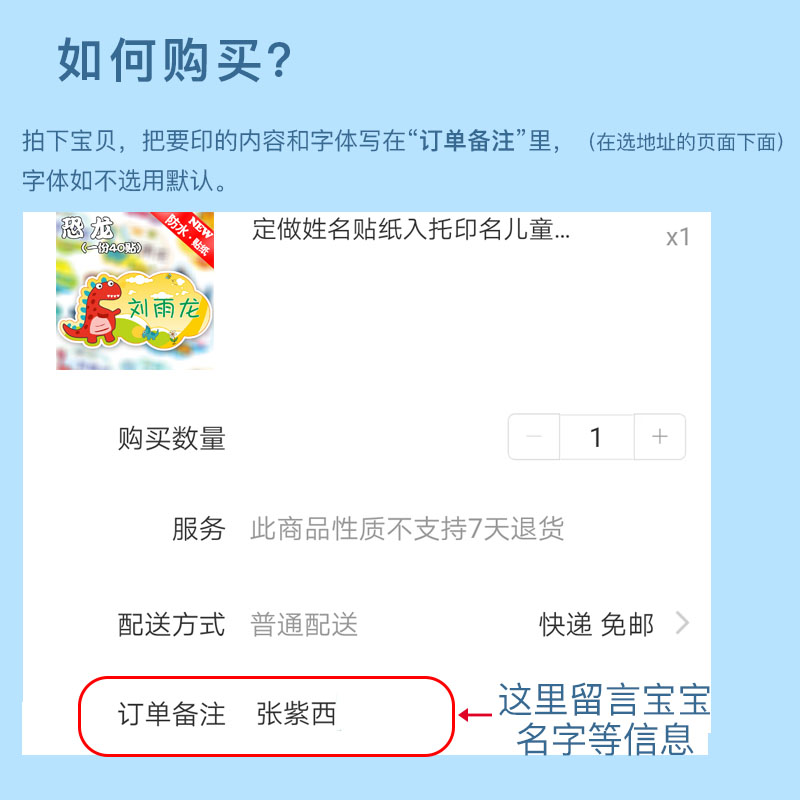Increase purchase quantity with plus button
Image resolution: width=800 pixels, height=800 pixels.
tap(660, 437)
